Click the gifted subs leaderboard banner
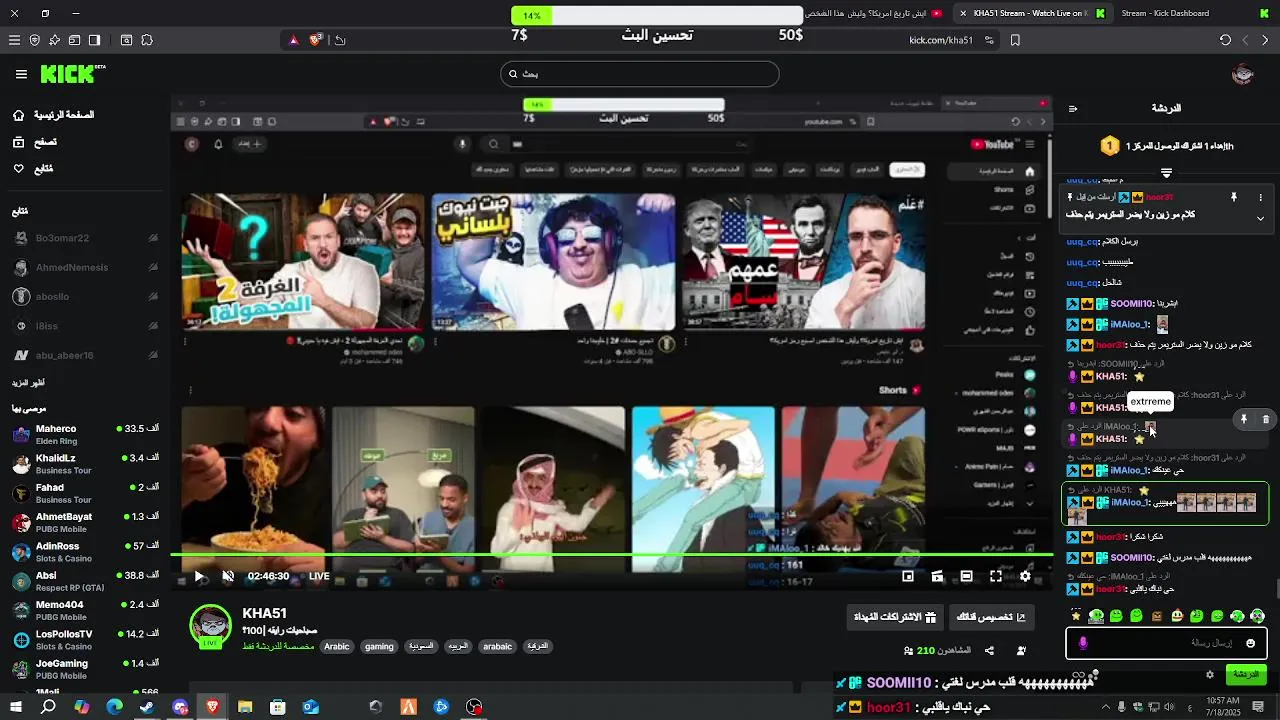The width and height of the screenshot is (1280, 720). click(x=1167, y=146)
